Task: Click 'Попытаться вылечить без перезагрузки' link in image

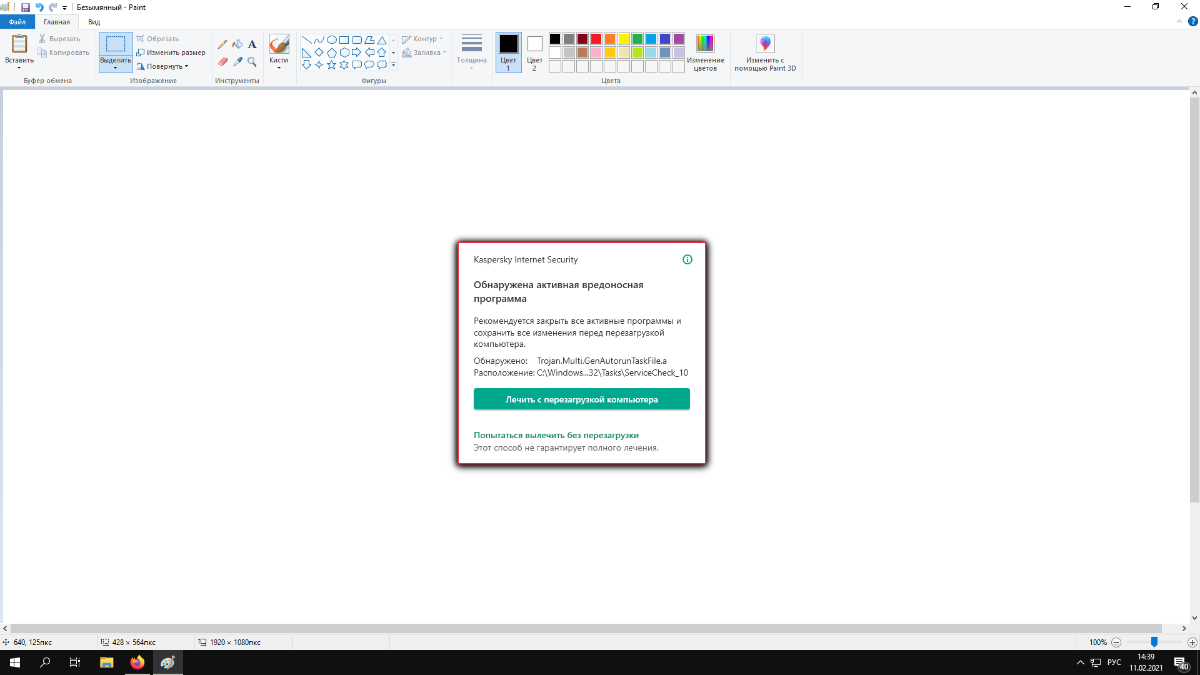Action: point(556,435)
